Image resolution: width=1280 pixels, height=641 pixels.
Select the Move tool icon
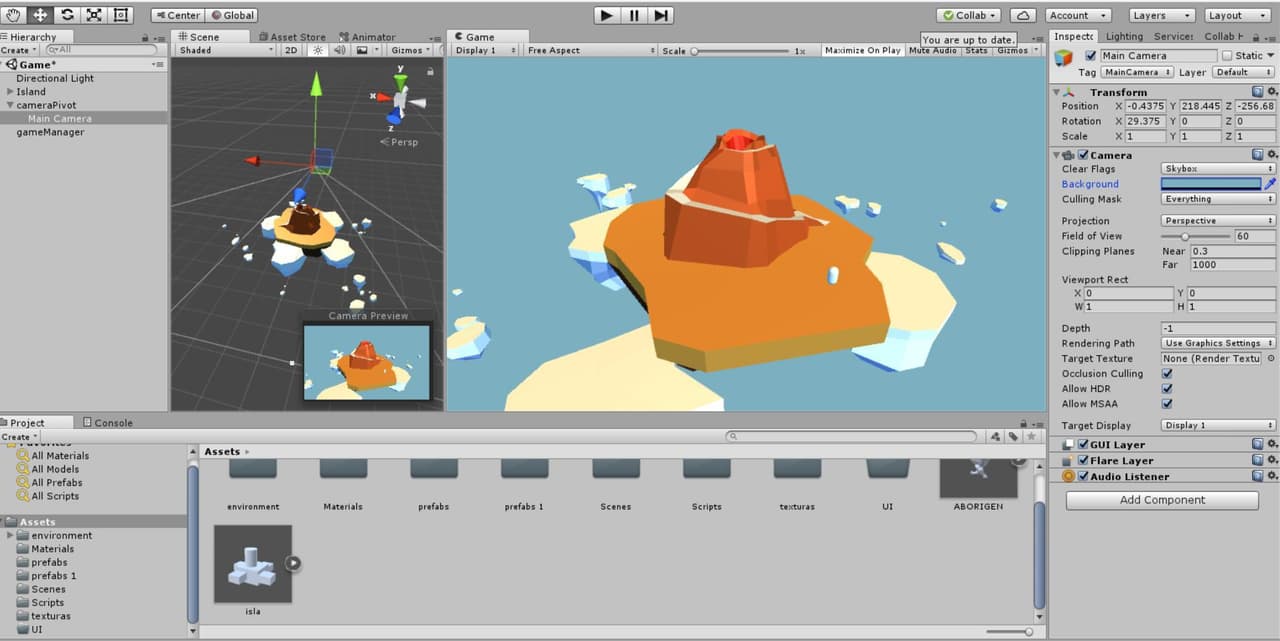(41, 15)
